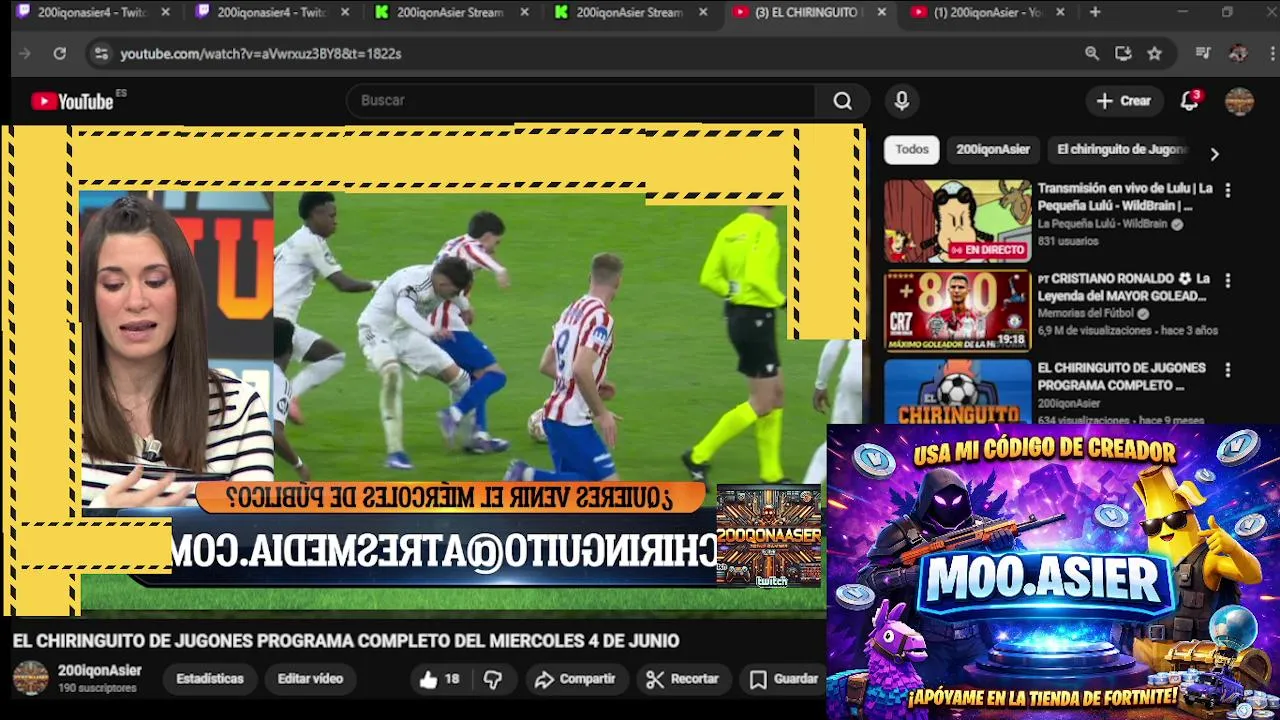Screen dimensions: 1280x720
Task: Like the video with thumbs up
Action: pos(440,679)
